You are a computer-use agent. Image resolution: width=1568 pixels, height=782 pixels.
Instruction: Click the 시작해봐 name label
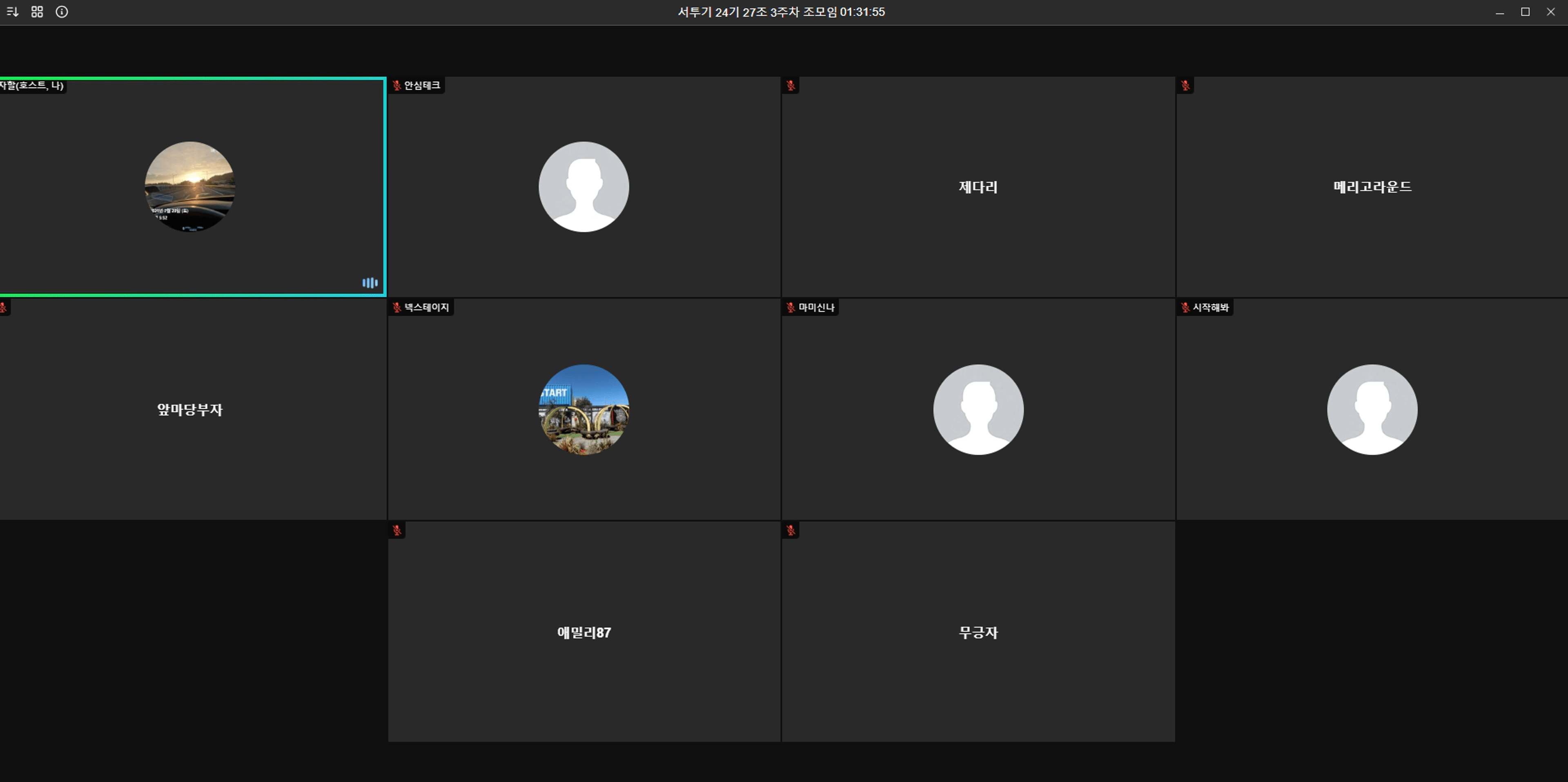pos(1211,308)
